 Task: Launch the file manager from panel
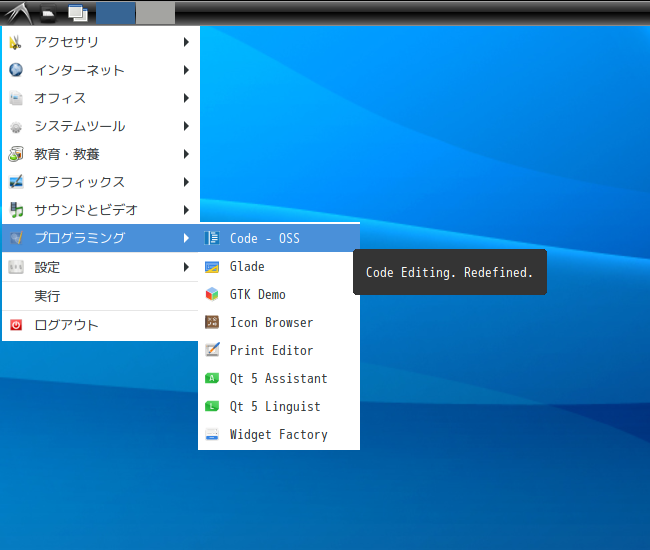(x=49, y=13)
